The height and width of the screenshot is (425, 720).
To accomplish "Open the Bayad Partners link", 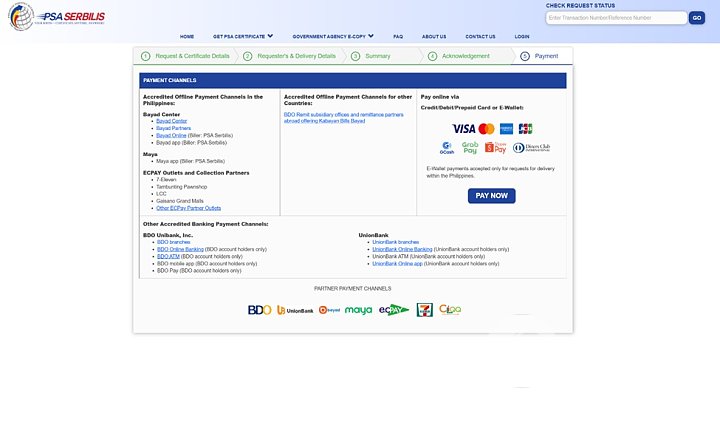I will tap(173, 128).
